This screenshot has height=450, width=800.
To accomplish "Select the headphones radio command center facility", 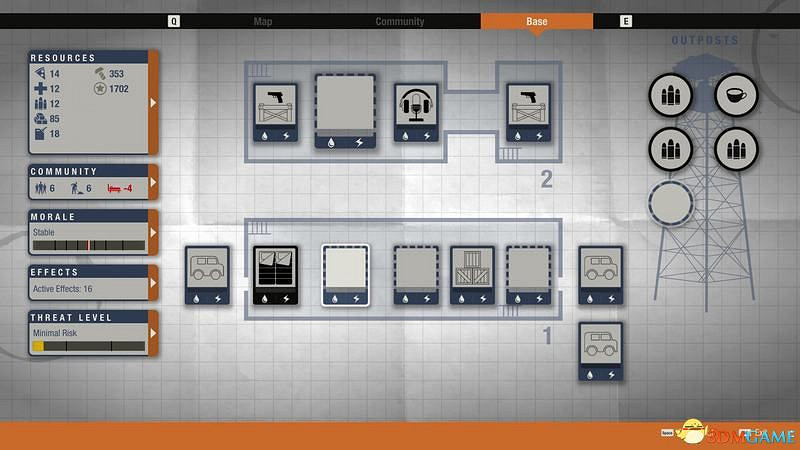I will (x=416, y=112).
